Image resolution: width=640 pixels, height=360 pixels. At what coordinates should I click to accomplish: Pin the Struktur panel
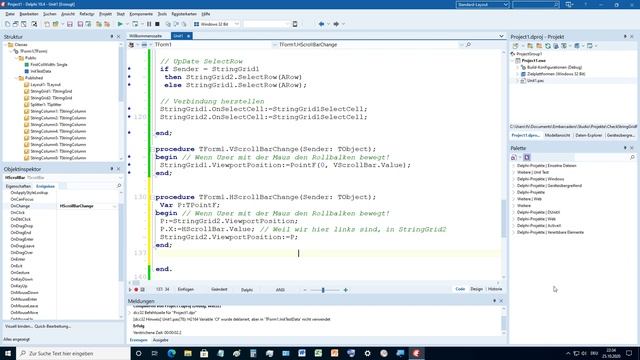[x=112, y=36]
